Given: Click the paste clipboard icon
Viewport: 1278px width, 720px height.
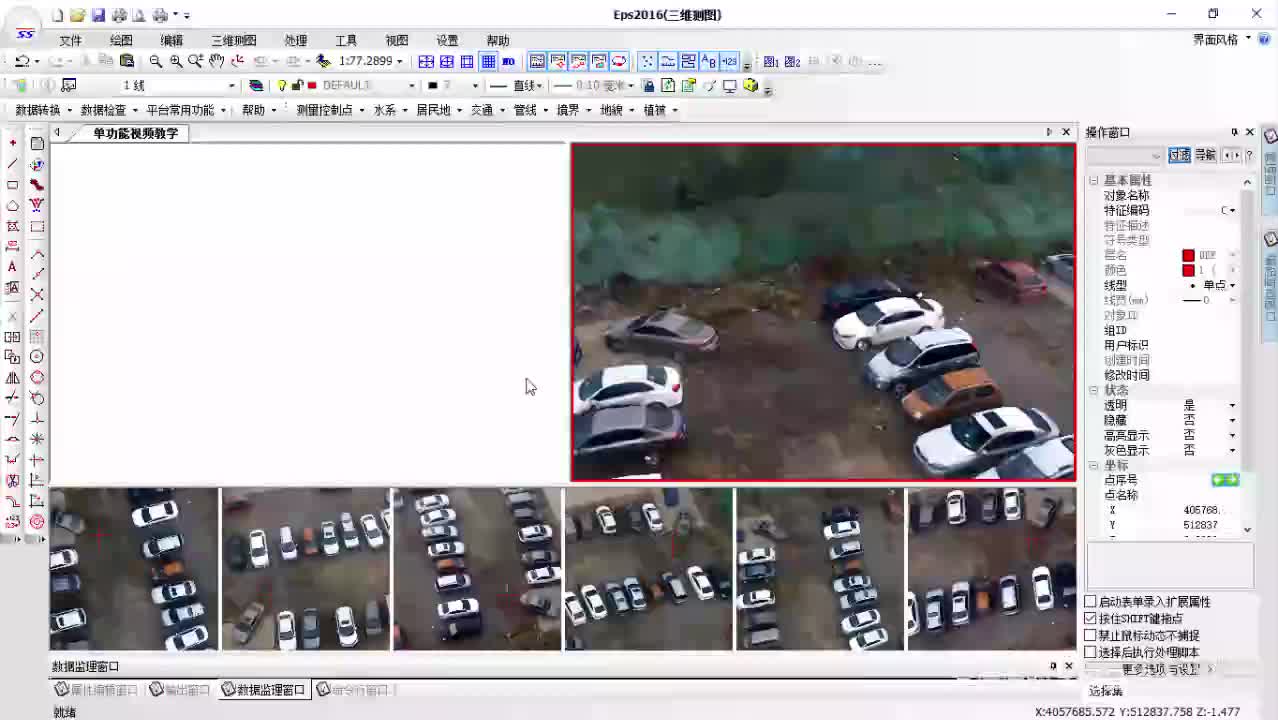Looking at the screenshot, I should pyautogui.click(x=127, y=61).
